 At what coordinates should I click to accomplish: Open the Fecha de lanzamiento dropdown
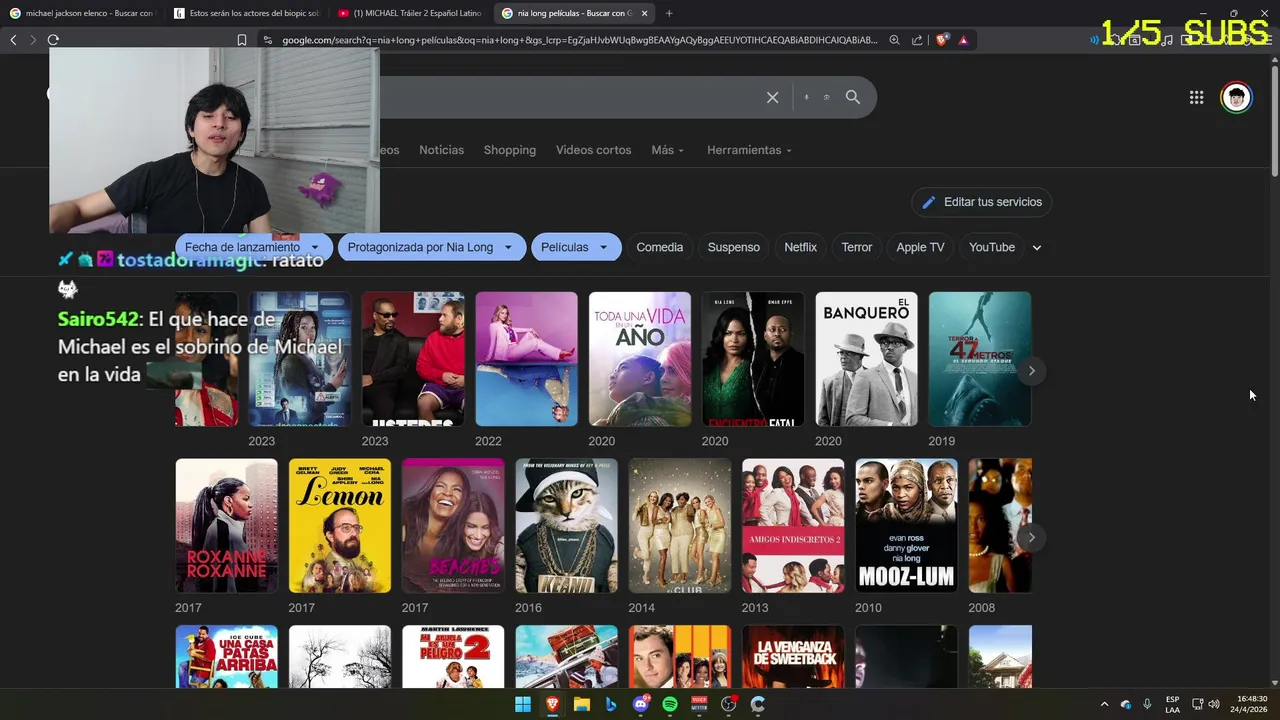click(x=253, y=247)
